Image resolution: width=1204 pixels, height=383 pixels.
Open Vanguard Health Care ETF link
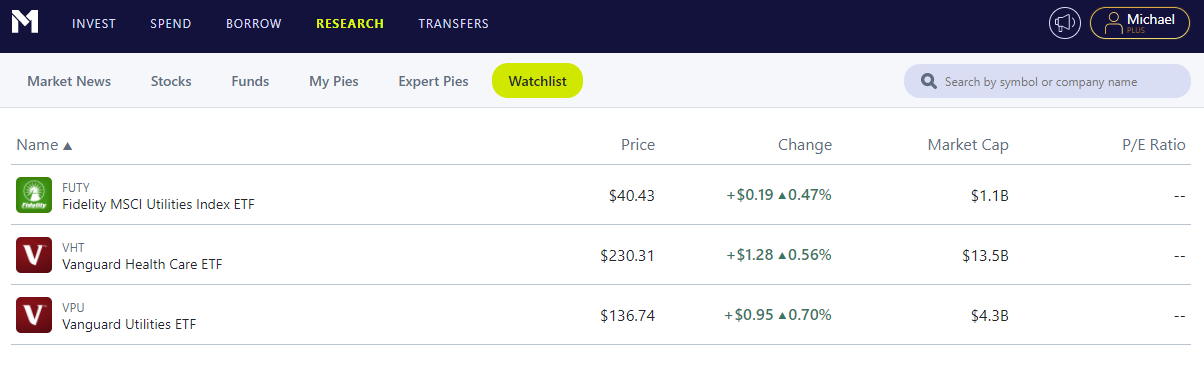142,264
